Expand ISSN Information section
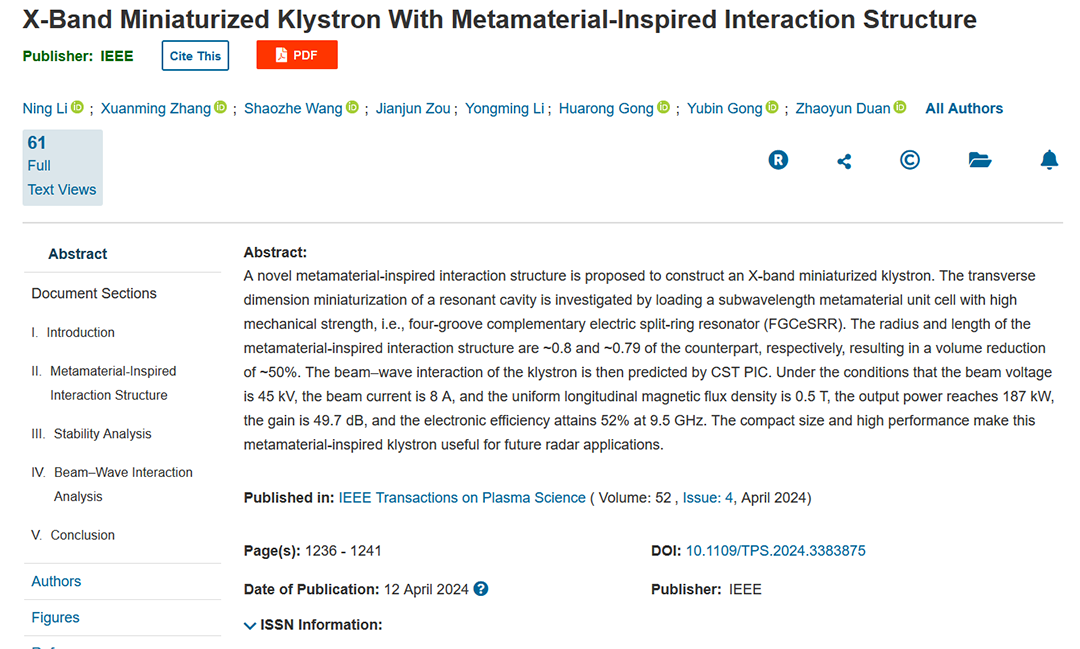The height and width of the screenshot is (649, 1080). pyautogui.click(x=313, y=625)
